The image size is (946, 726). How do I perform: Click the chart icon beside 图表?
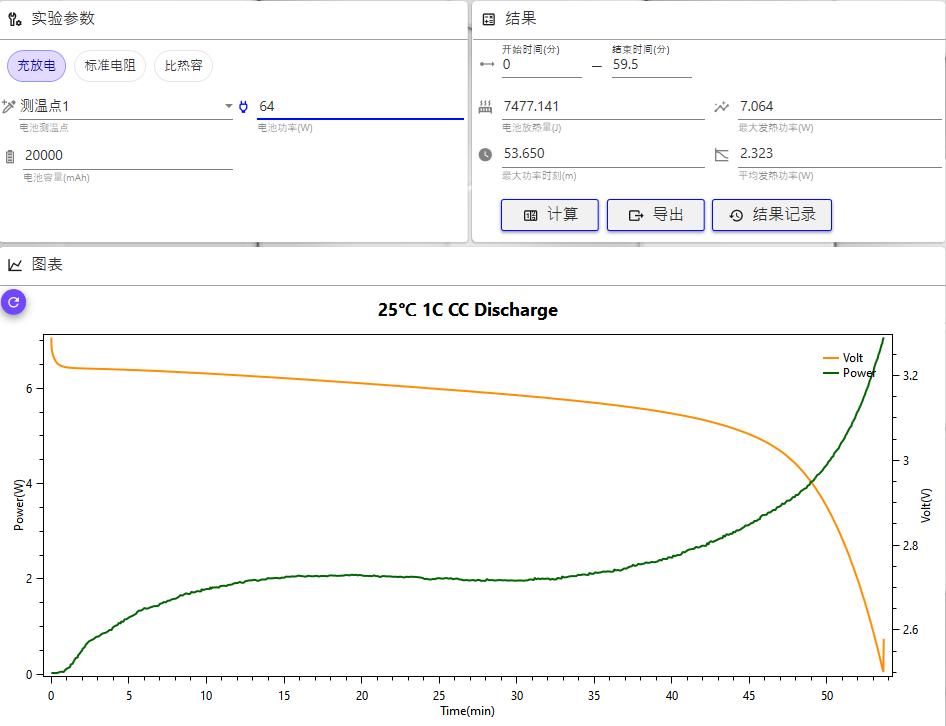(15, 265)
